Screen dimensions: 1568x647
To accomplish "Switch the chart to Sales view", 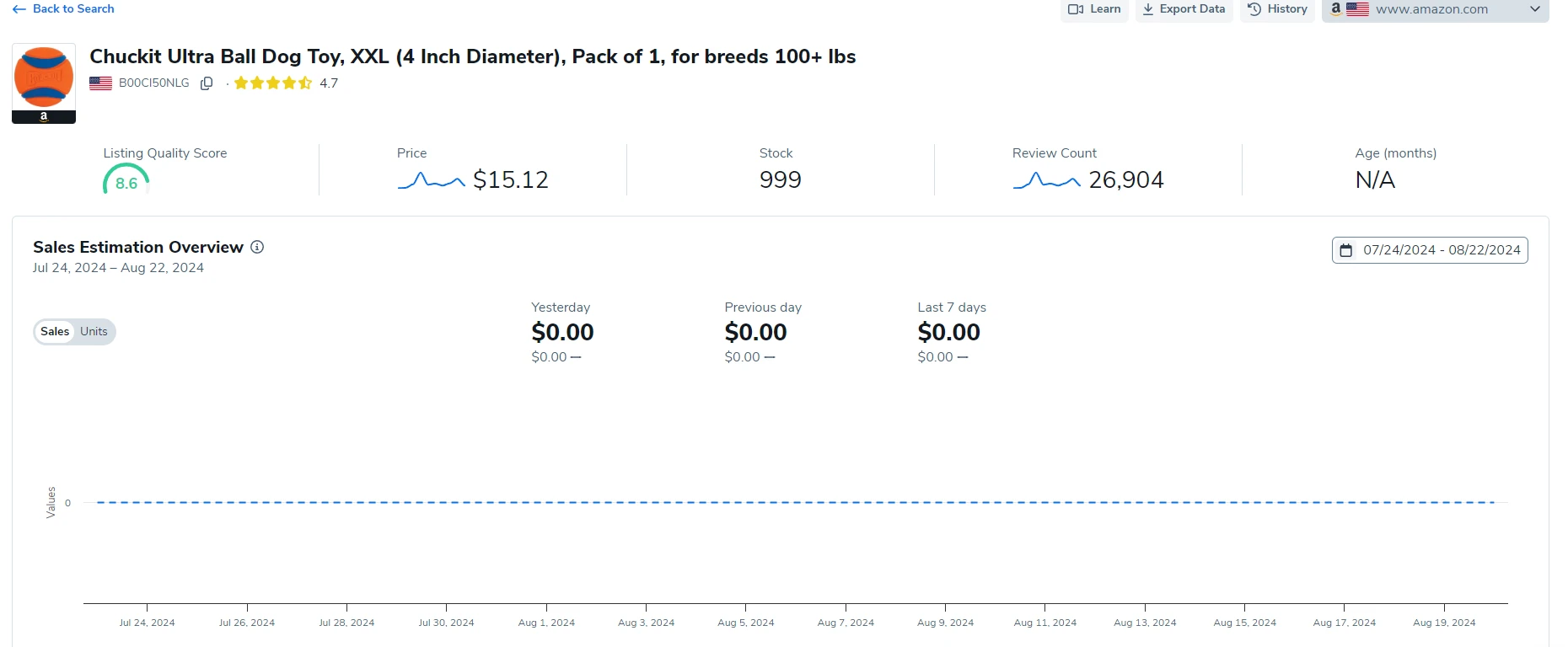I will tap(55, 332).
